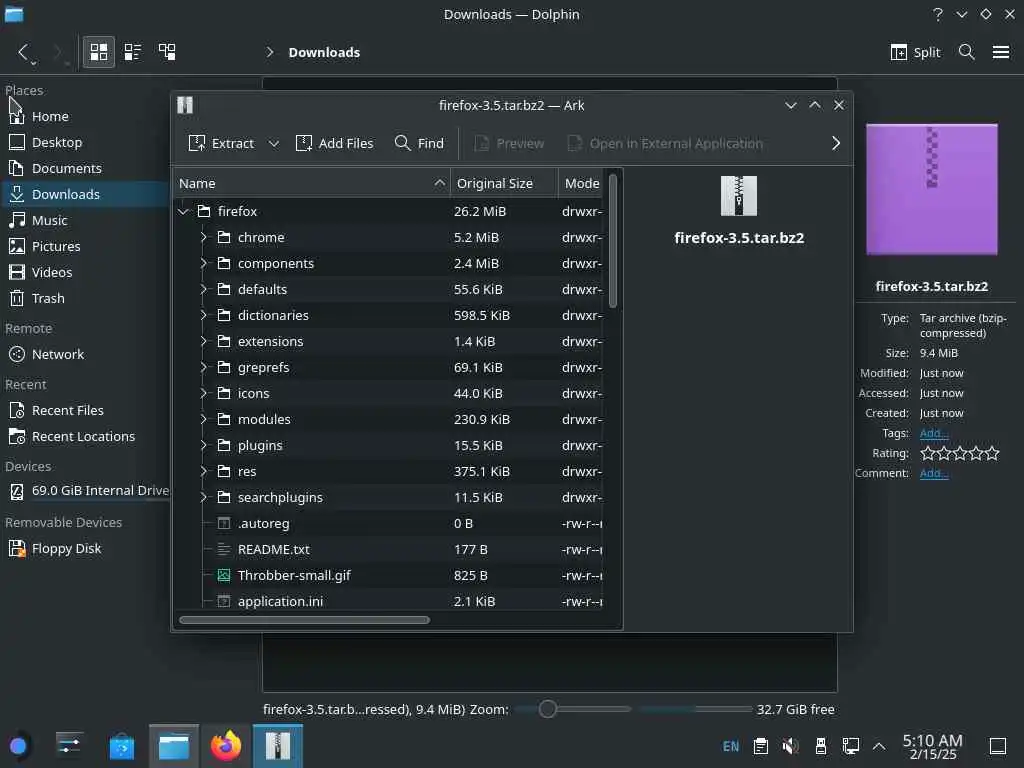Sort by Original Size column header
This screenshot has height=768, width=1024.
(x=504, y=184)
